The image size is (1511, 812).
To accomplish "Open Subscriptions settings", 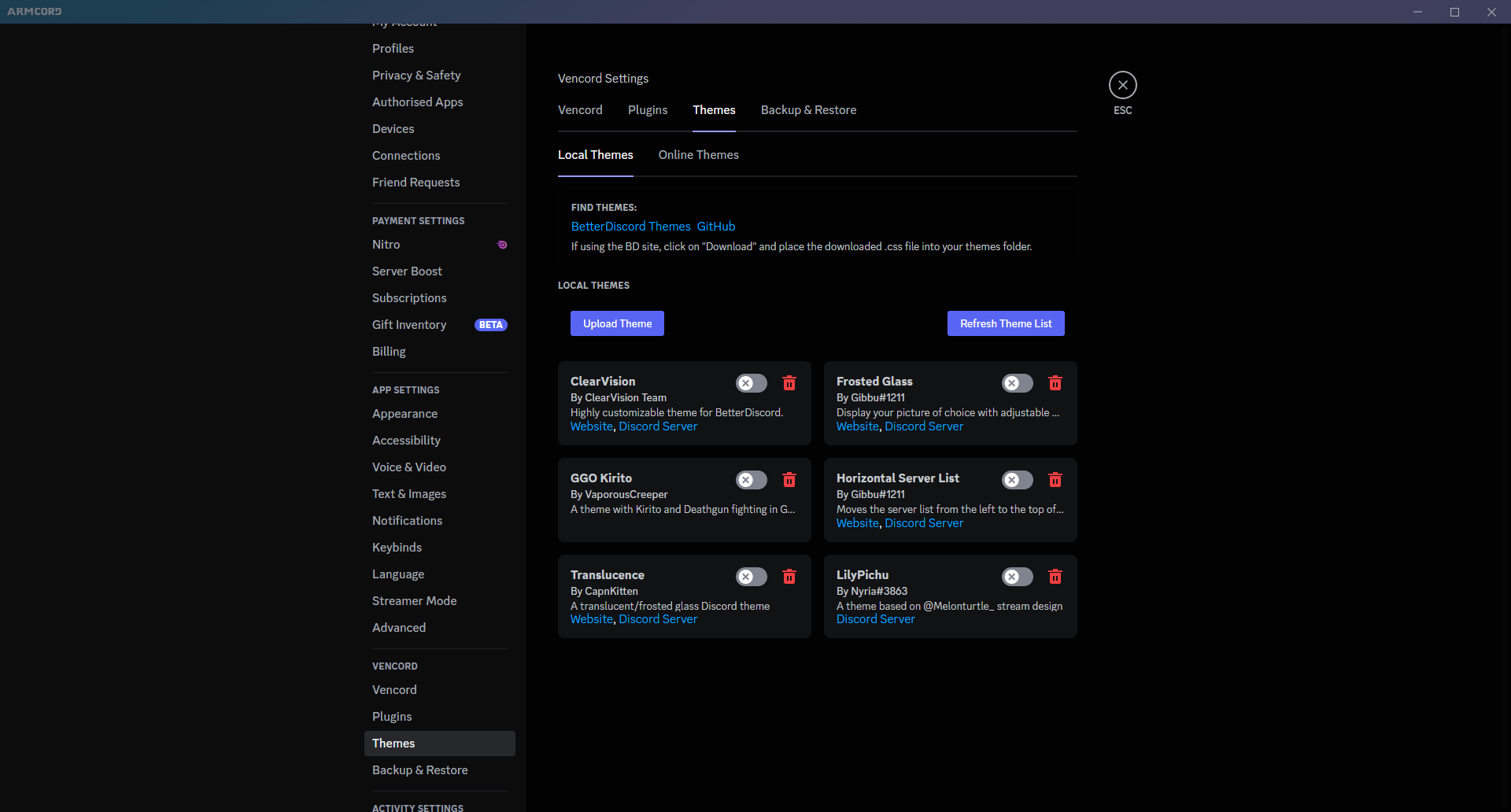I will coord(440,298).
